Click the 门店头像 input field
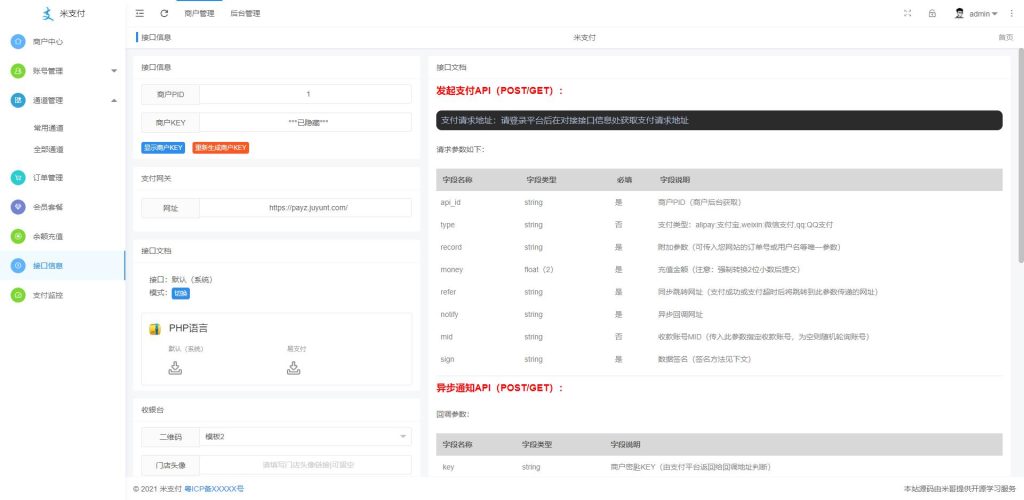 click(305, 464)
